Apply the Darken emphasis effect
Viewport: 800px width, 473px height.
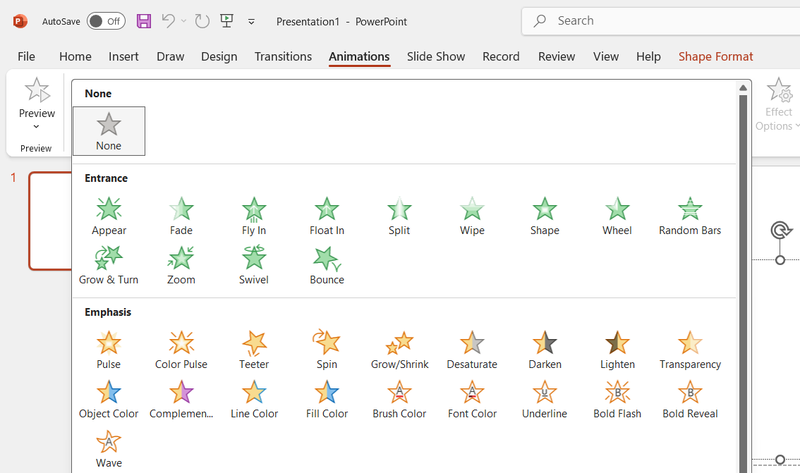coord(544,350)
